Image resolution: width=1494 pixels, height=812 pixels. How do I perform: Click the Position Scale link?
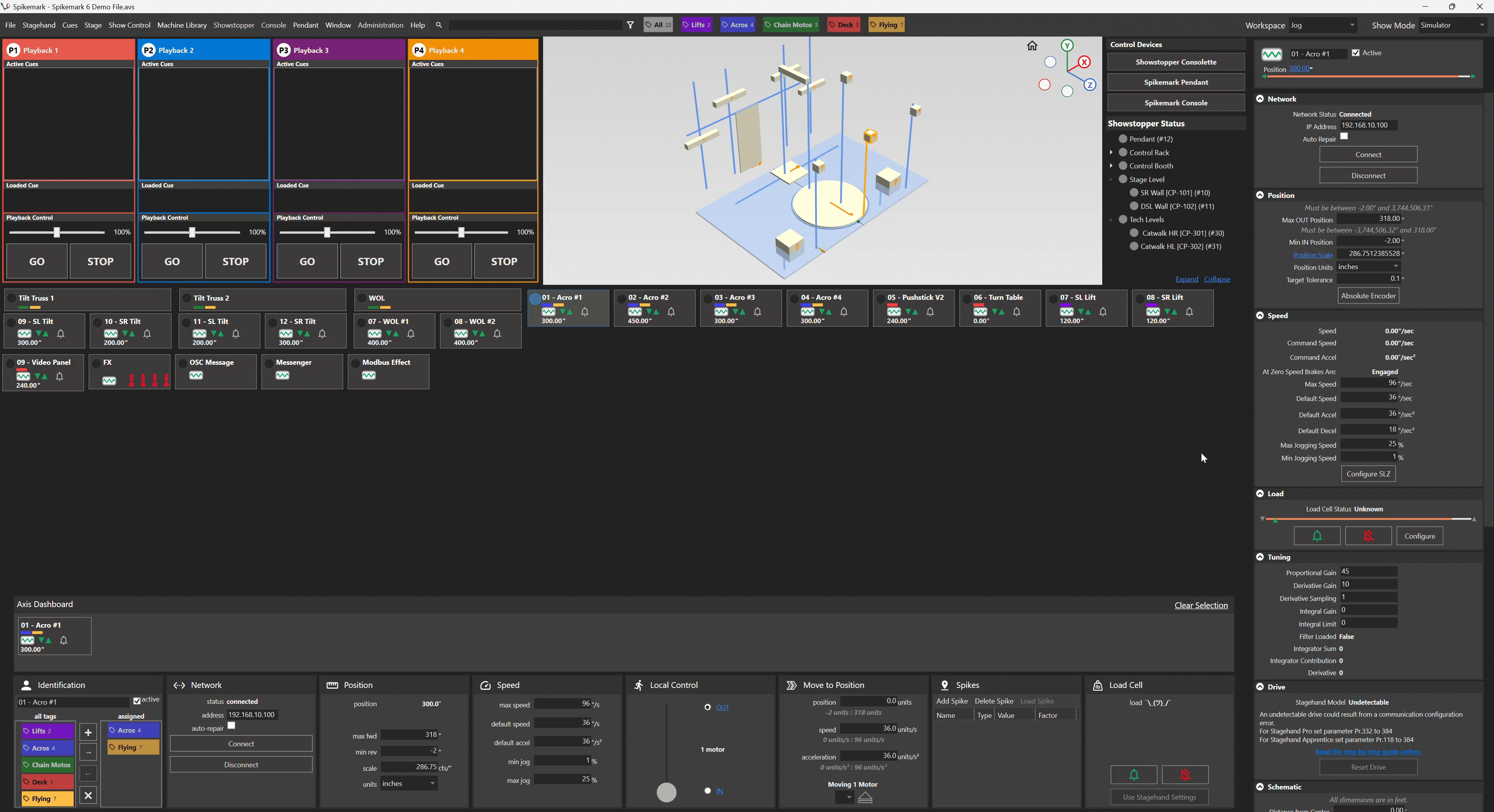point(1313,255)
